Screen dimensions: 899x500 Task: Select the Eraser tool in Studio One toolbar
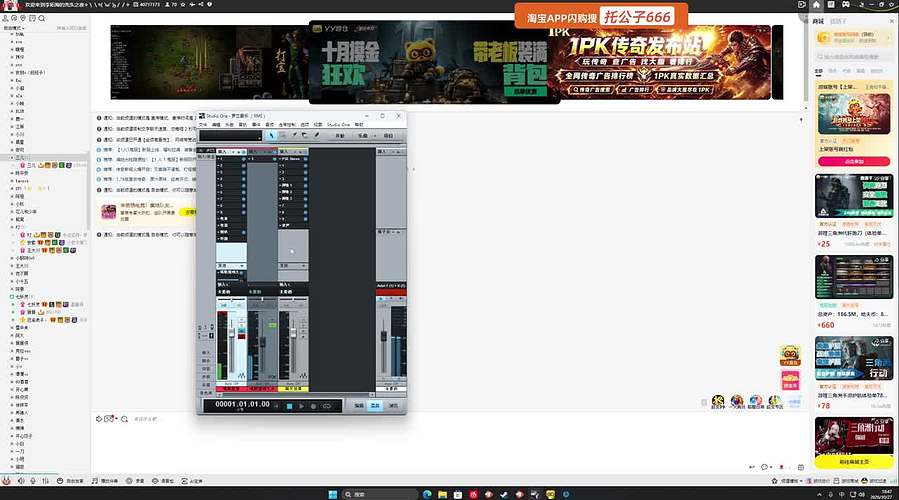click(x=304, y=135)
